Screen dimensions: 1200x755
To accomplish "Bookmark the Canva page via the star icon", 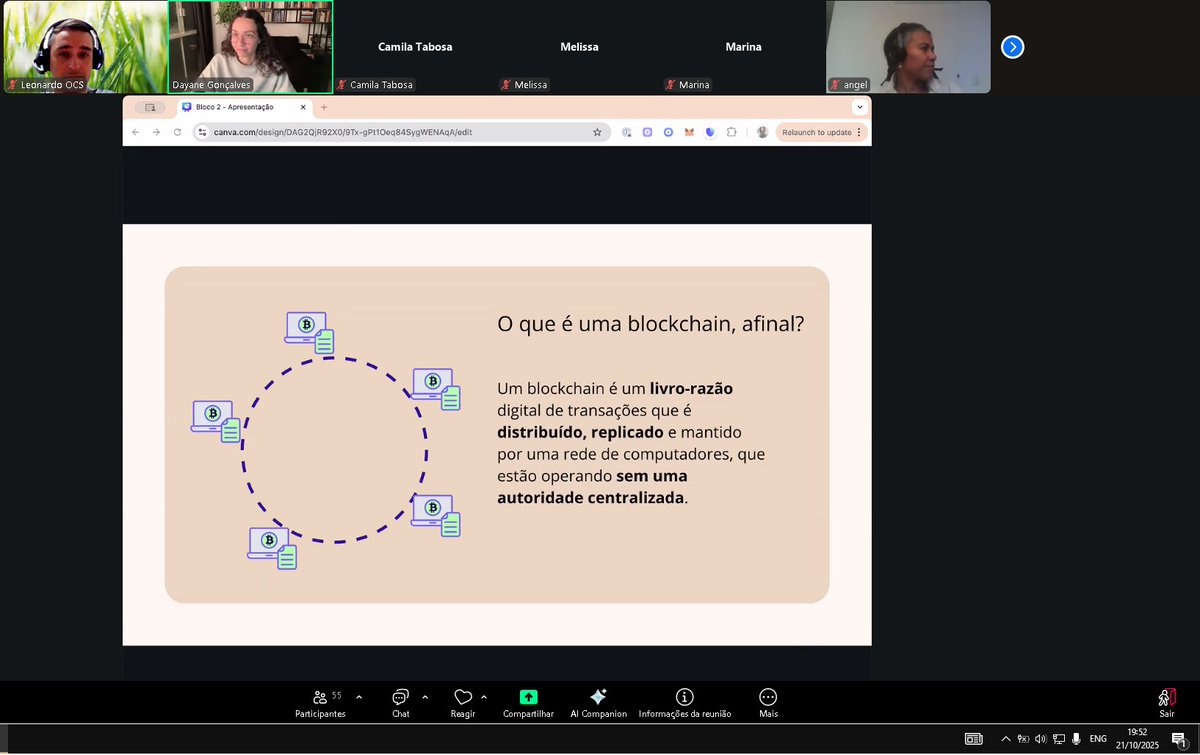I will [x=598, y=131].
